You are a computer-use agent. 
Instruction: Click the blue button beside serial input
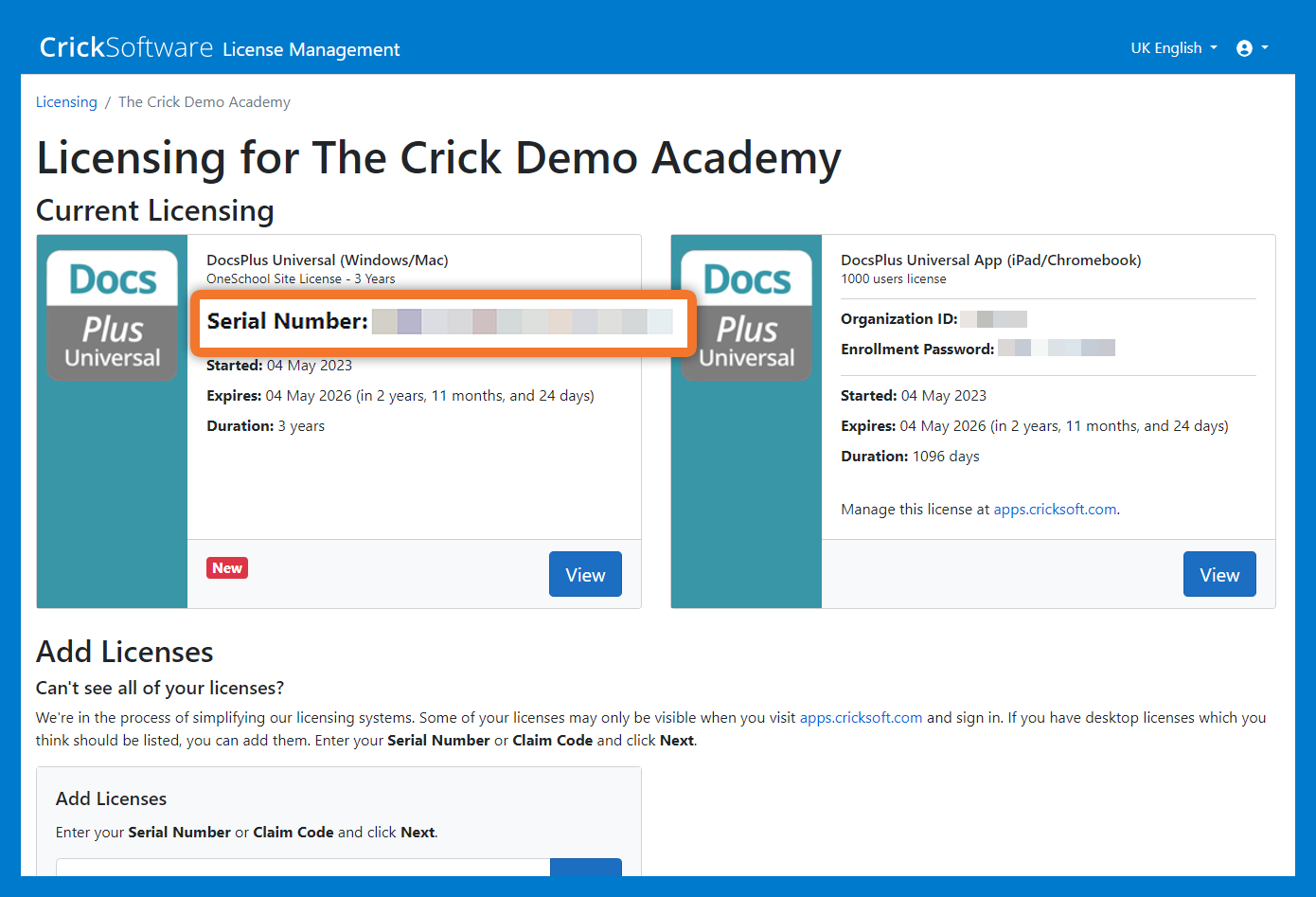(x=585, y=868)
